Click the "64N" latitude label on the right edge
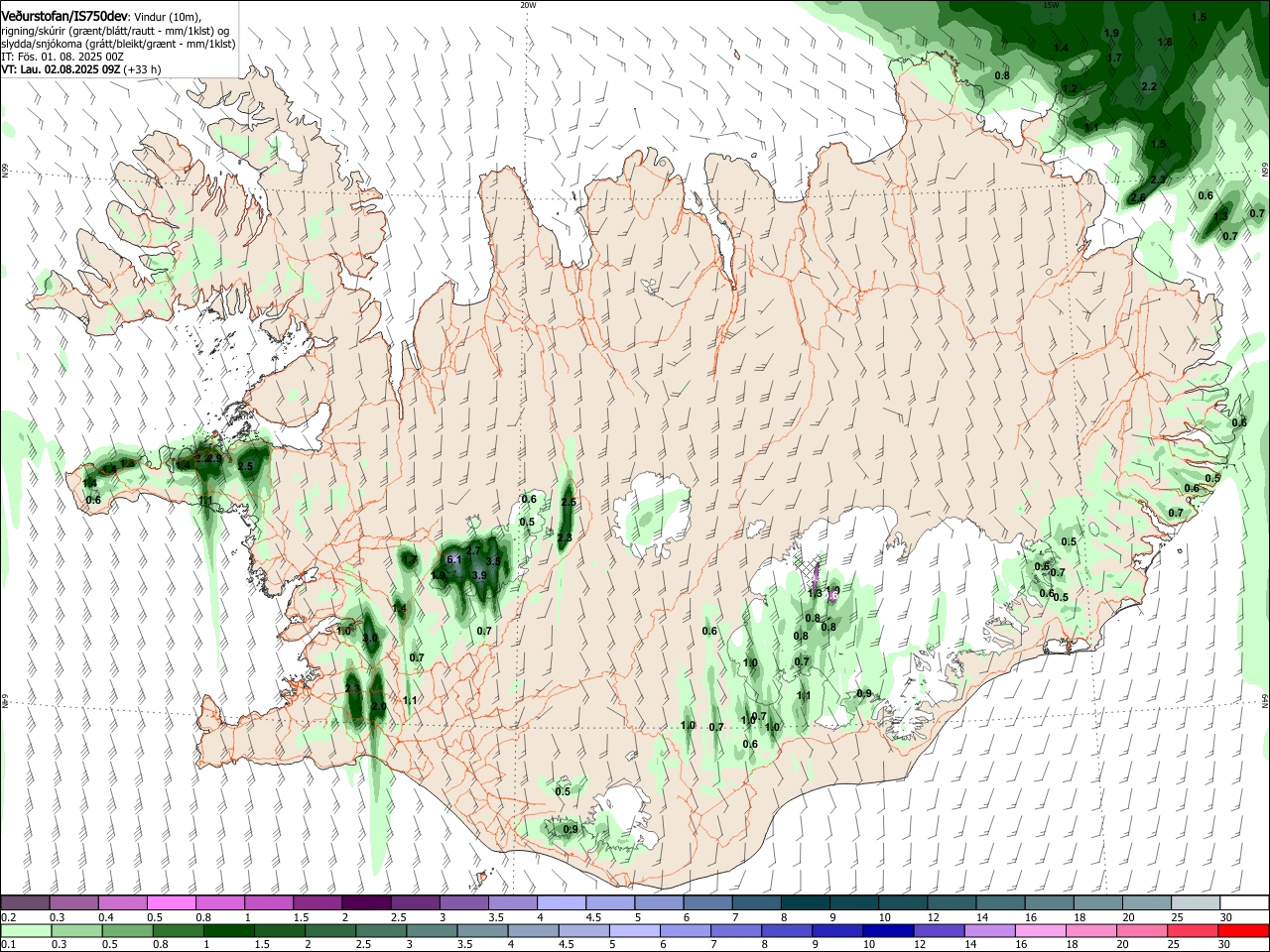 [1265, 701]
